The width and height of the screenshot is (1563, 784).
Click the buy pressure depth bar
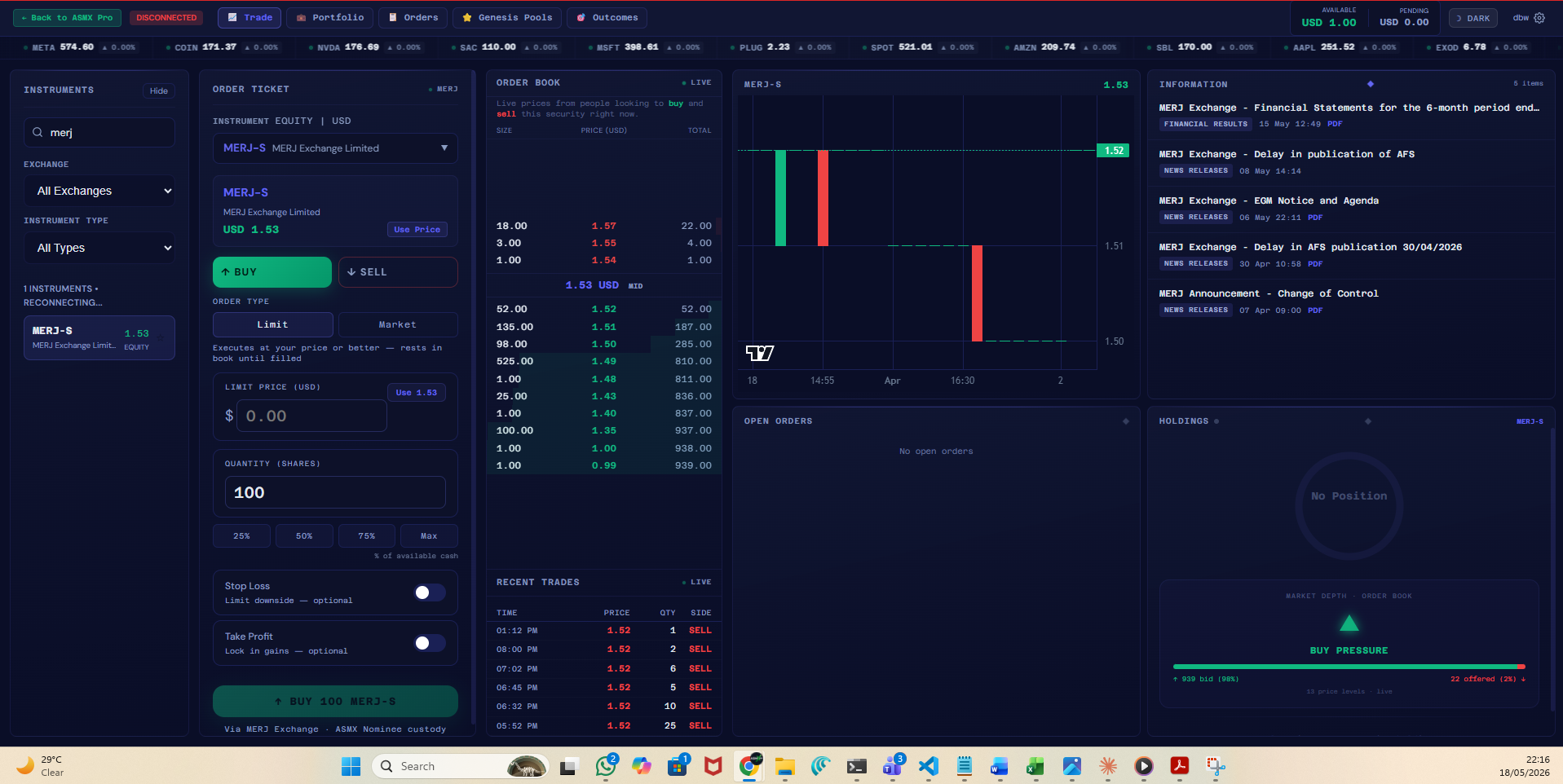point(1349,667)
